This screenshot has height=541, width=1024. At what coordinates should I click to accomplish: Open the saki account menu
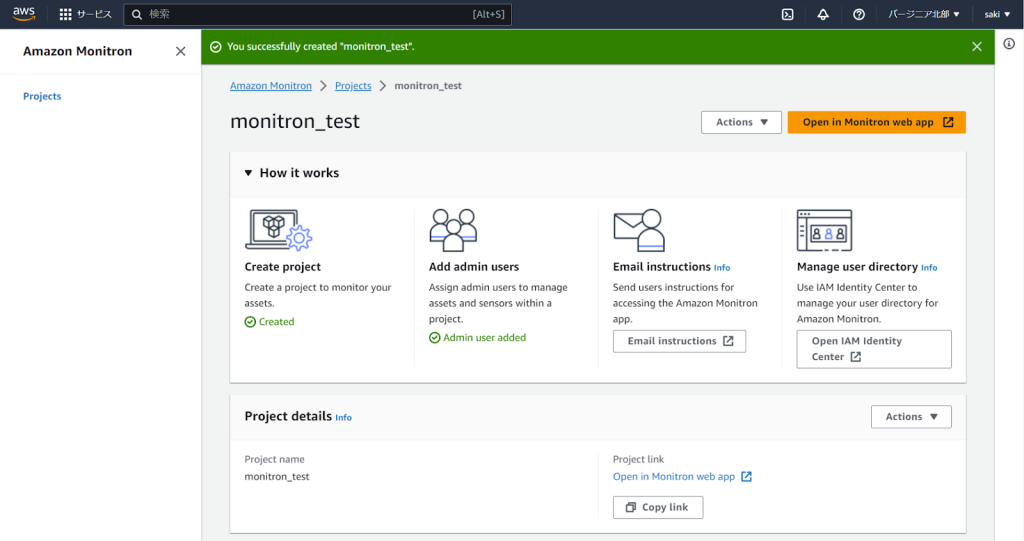tap(997, 14)
